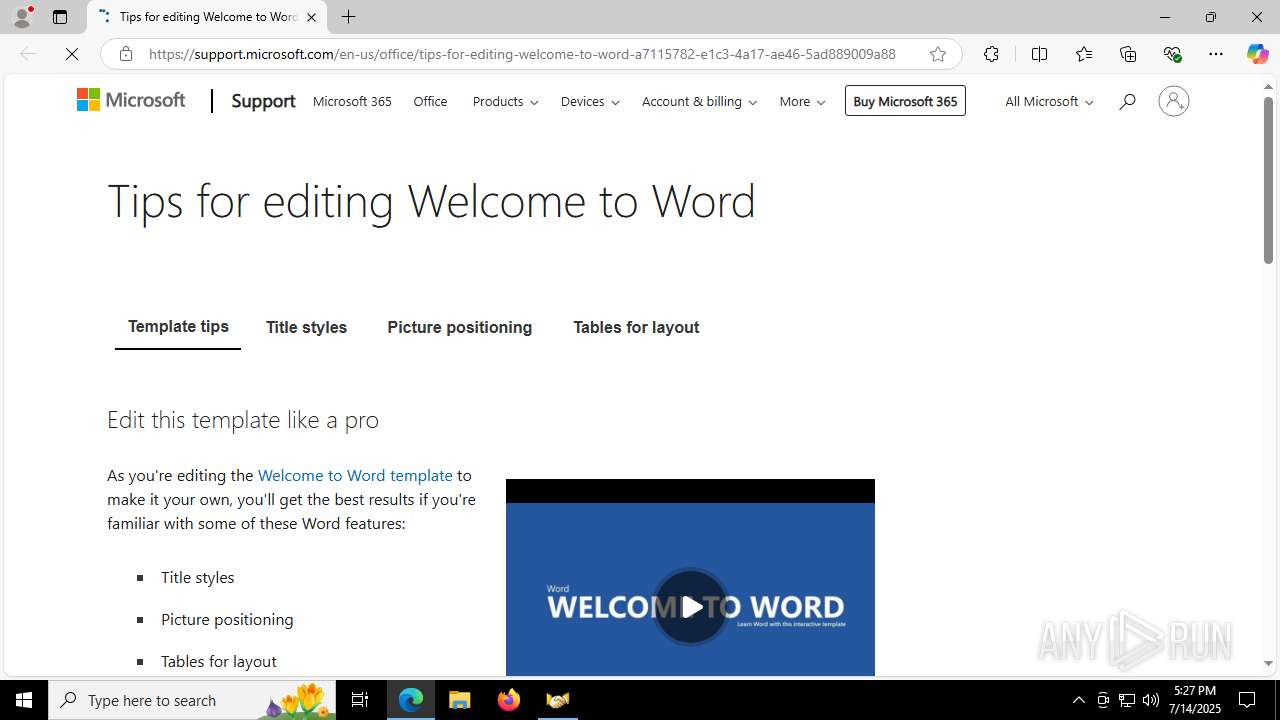The image size is (1280, 720).
Task: Expand the Account & billing dropdown
Action: [699, 101]
